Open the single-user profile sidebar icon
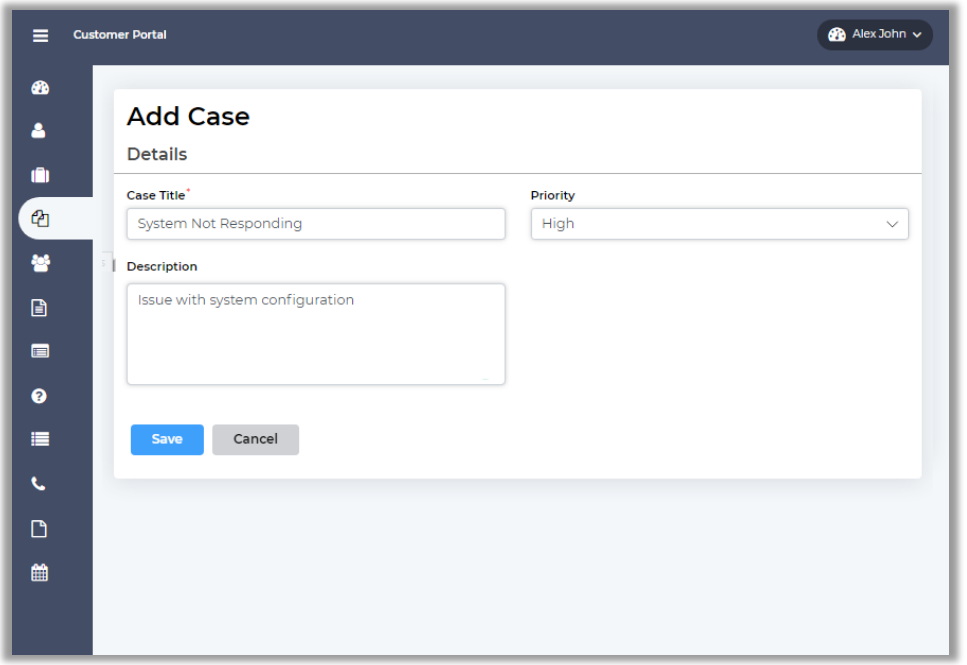The height and width of the screenshot is (665, 967). (x=40, y=131)
